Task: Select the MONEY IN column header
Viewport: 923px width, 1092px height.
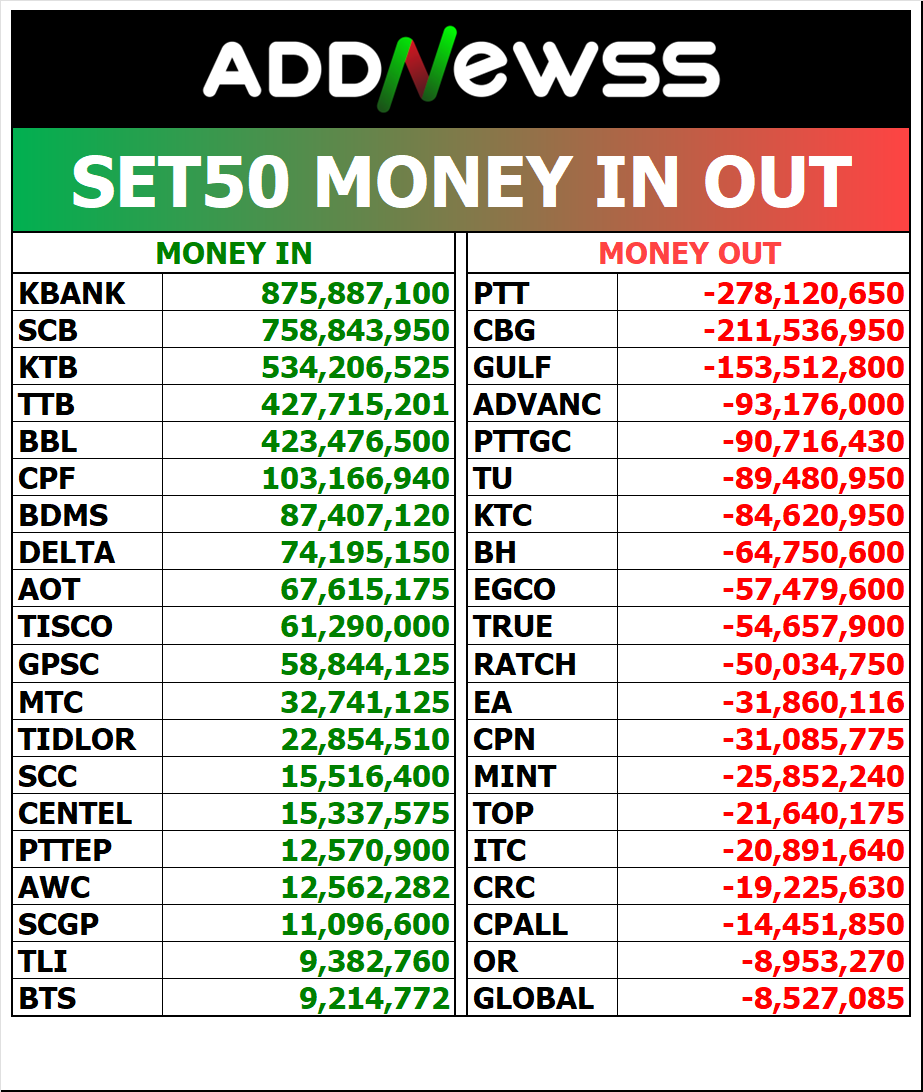Action: [x=234, y=254]
